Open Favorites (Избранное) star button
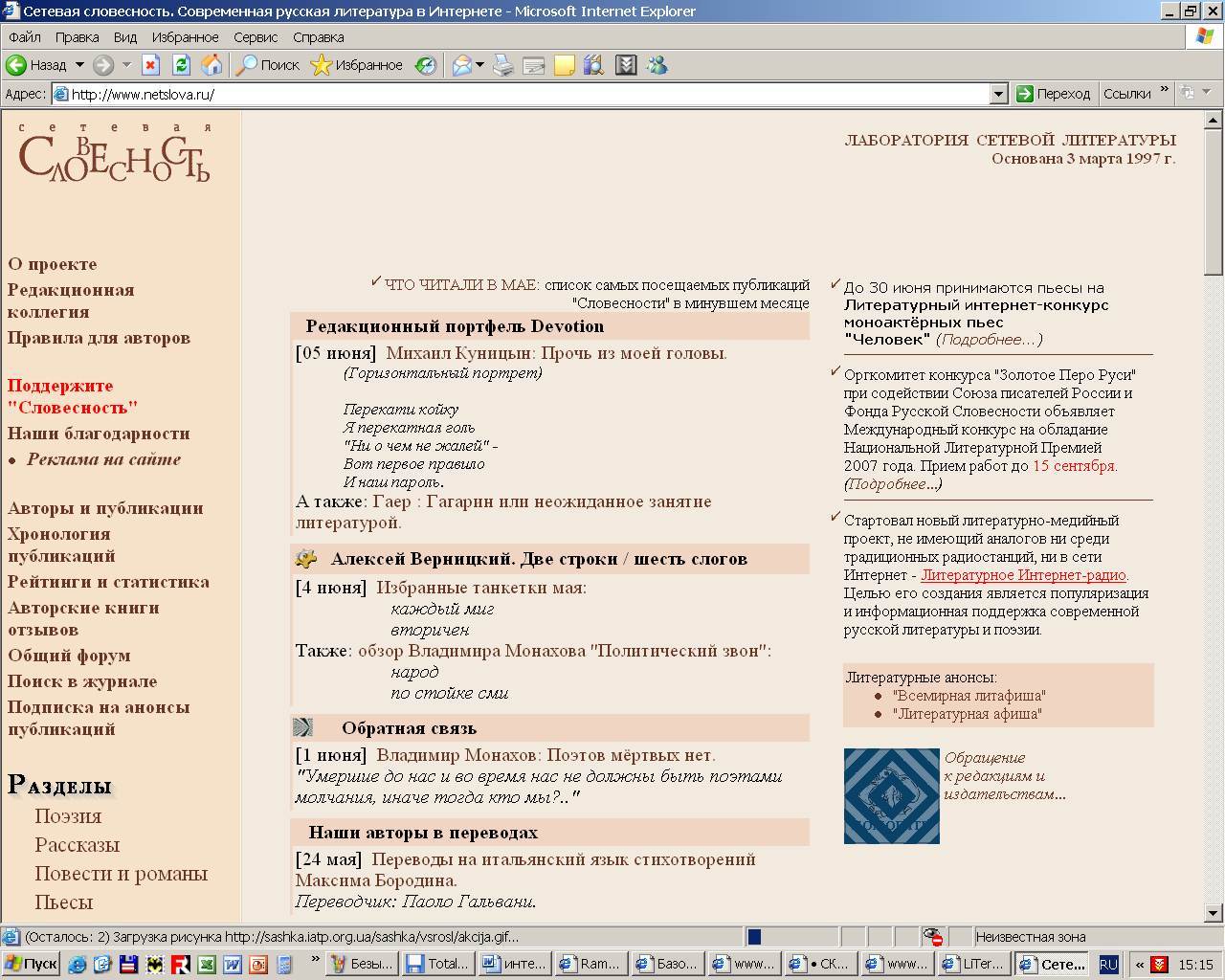 357,65
